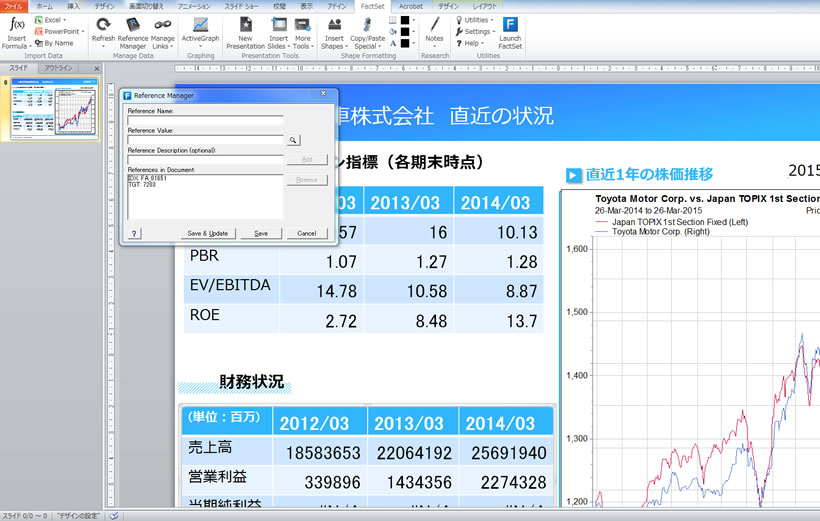
Task: Select the IDX: FA 01651 reference entry
Action: (x=147, y=178)
